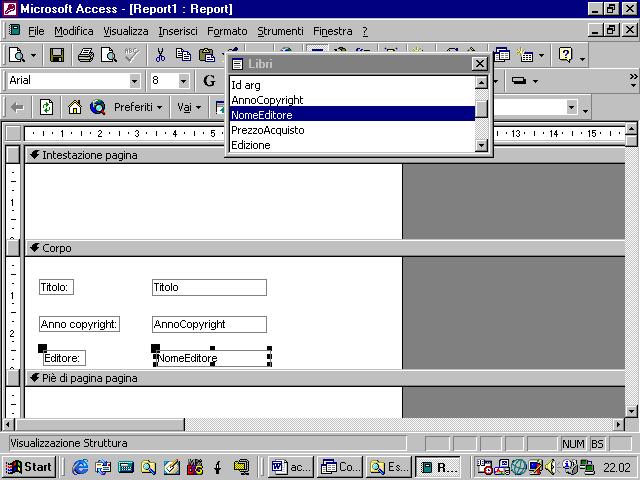This screenshot has width=640, height=480.
Task: Close the Libri field list window
Action: (x=480, y=64)
